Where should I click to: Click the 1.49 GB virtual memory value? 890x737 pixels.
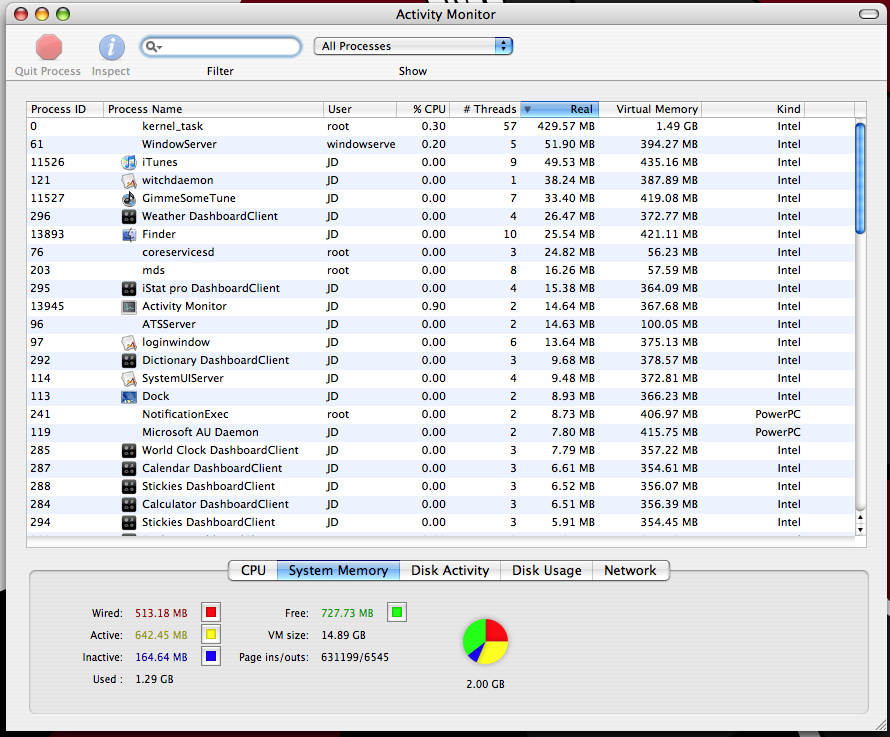pyautogui.click(x=677, y=127)
